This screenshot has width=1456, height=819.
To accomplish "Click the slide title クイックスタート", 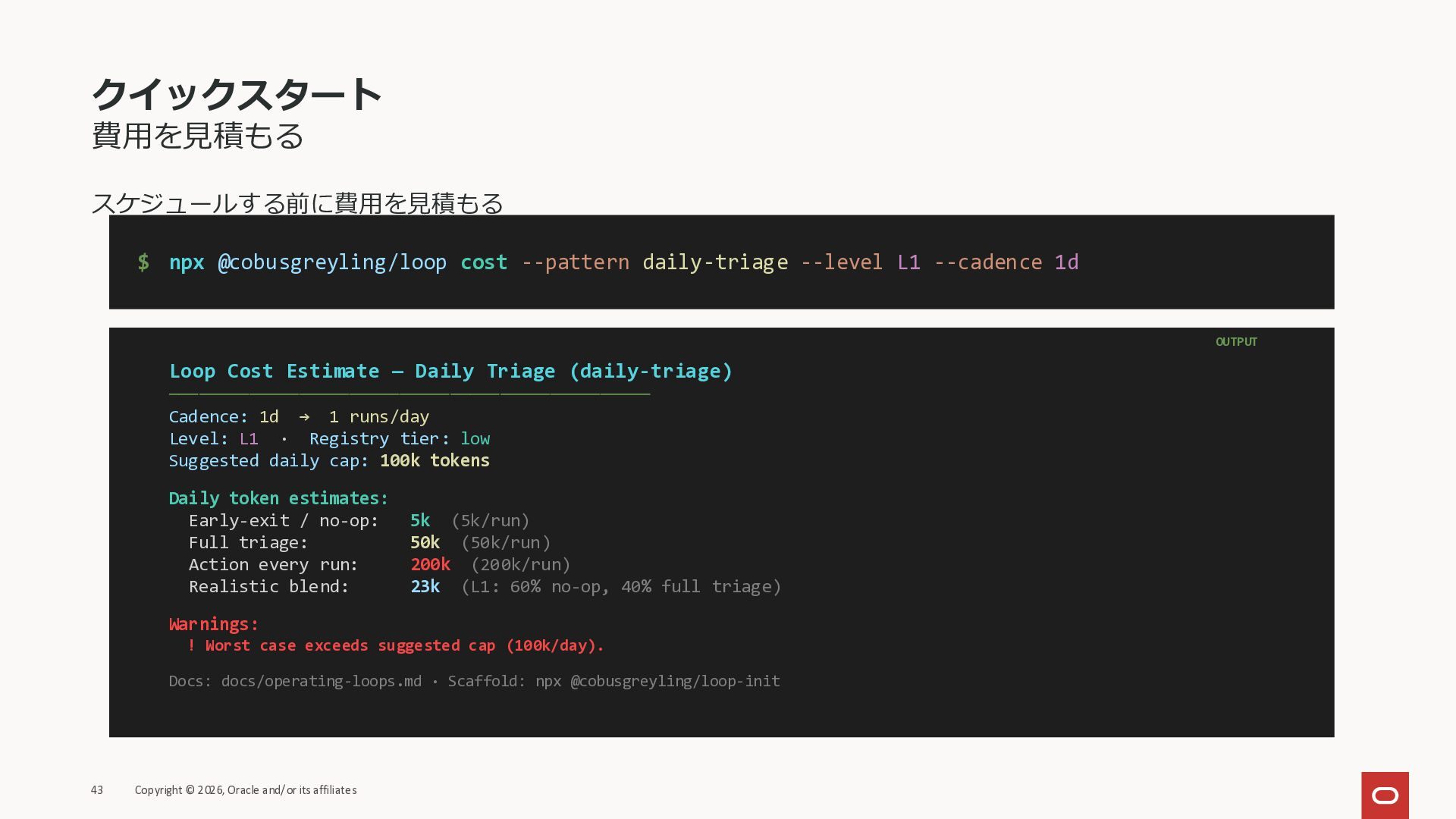I will coord(237,94).
